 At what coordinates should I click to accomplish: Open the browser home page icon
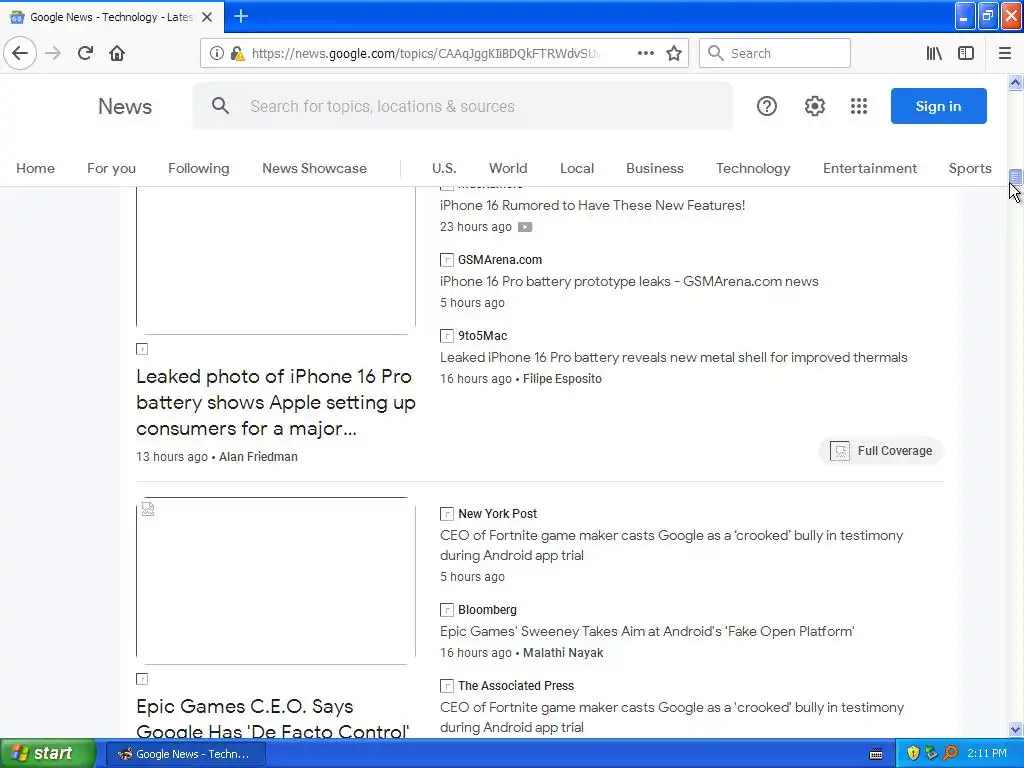coord(117,53)
